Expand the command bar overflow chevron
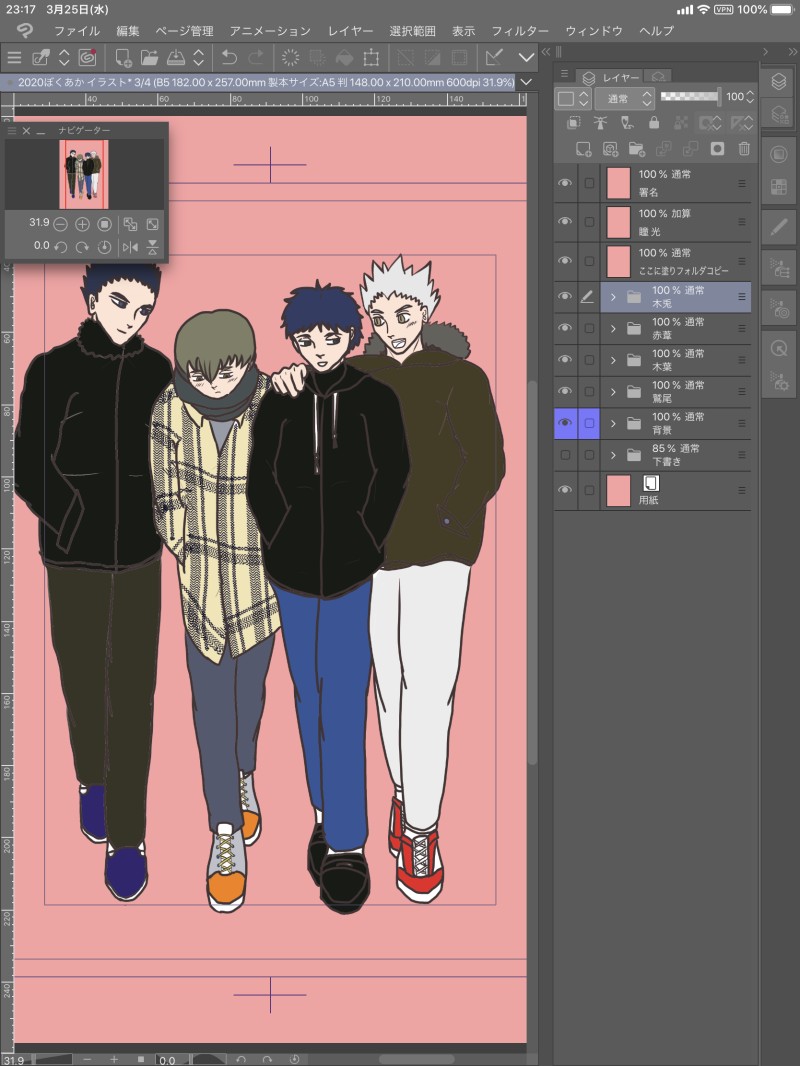The height and width of the screenshot is (1066, 800). tap(527, 58)
